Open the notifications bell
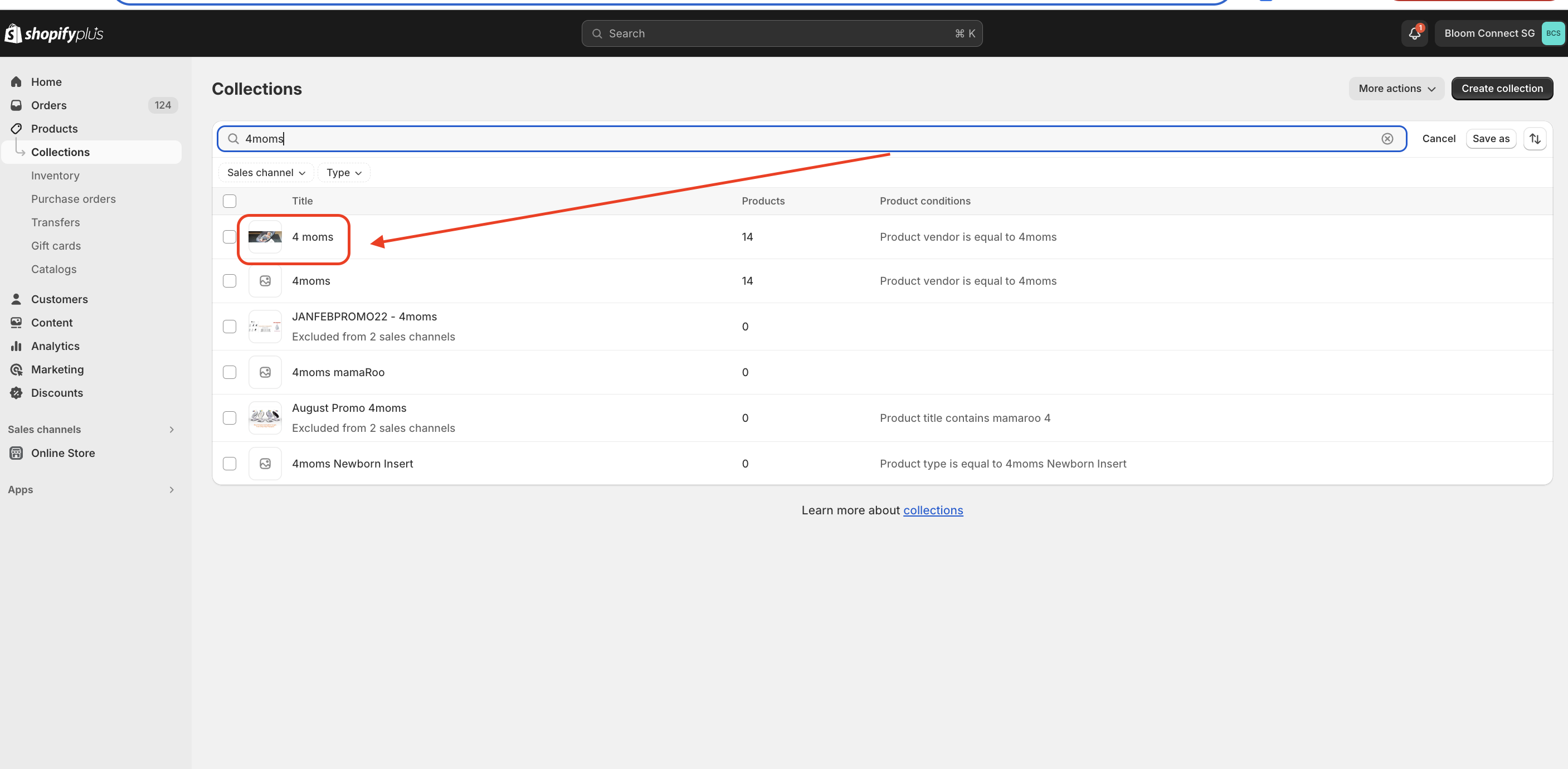Viewport: 1568px width, 769px height. coord(1415,33)
